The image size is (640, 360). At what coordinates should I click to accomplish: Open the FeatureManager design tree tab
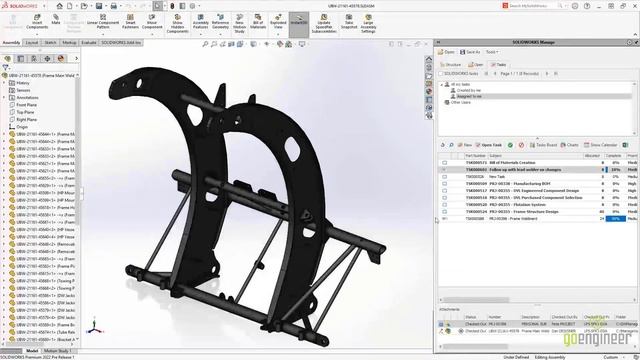7,59
